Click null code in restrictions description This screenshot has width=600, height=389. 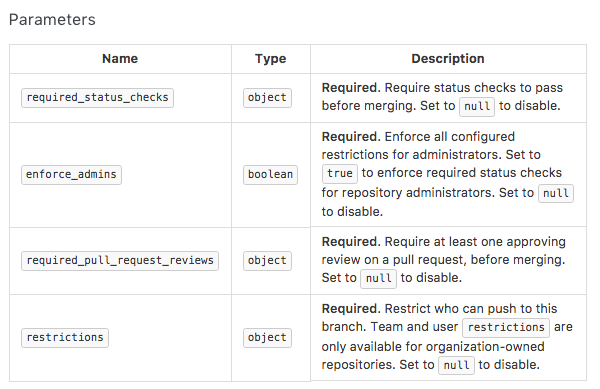[x=456, y=365]
